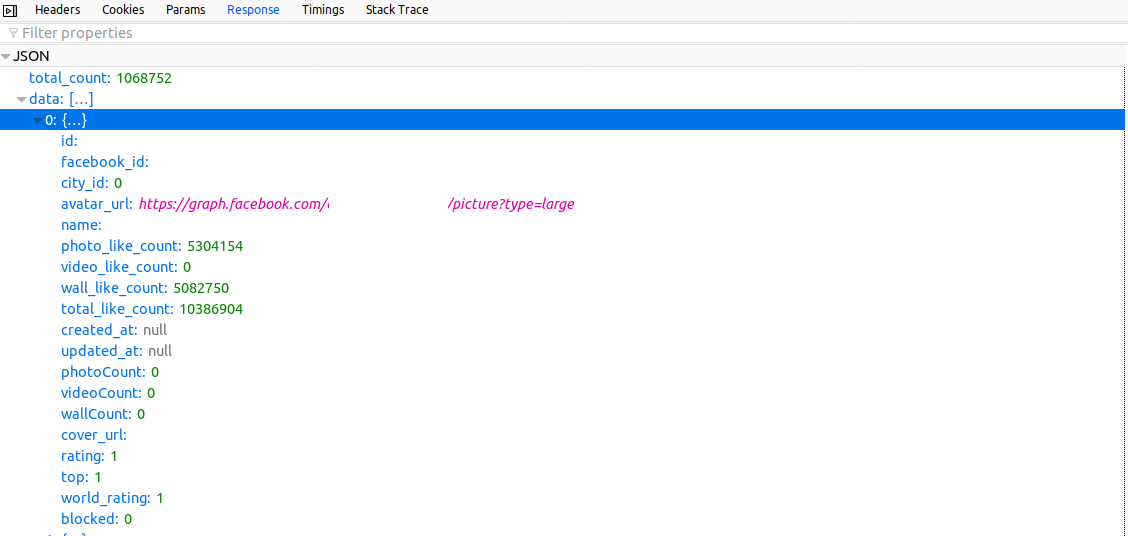Select the video_like_count row

[561, 267]
